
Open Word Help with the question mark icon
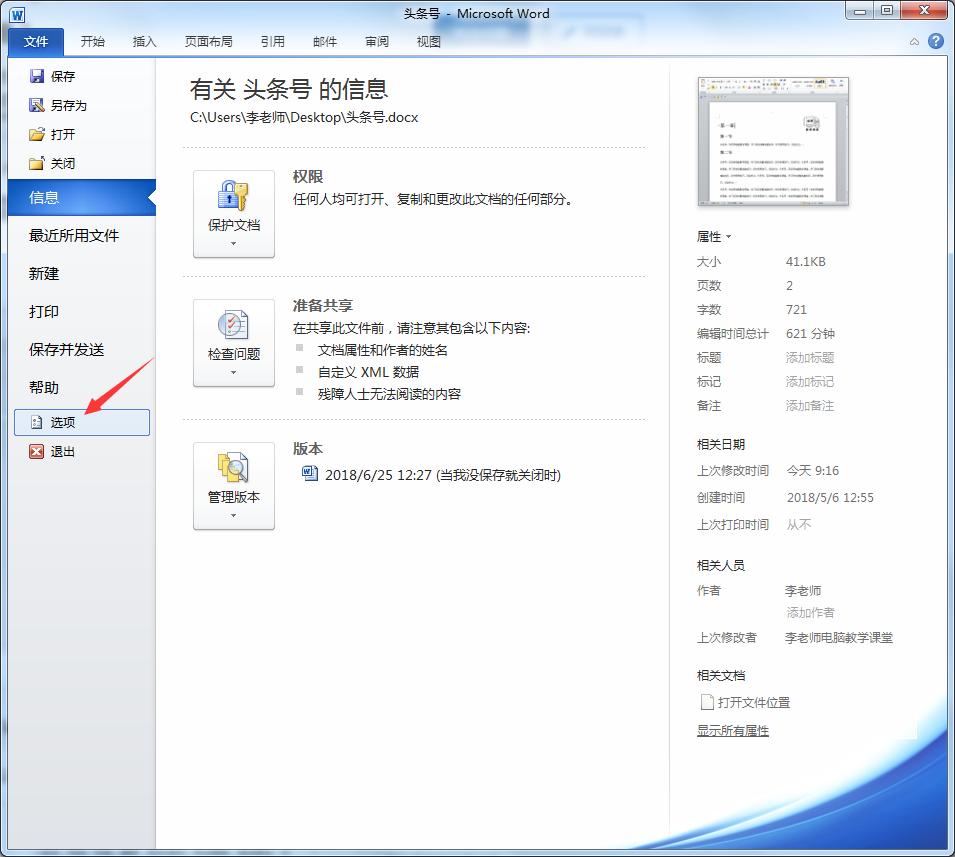click(936, 41)
